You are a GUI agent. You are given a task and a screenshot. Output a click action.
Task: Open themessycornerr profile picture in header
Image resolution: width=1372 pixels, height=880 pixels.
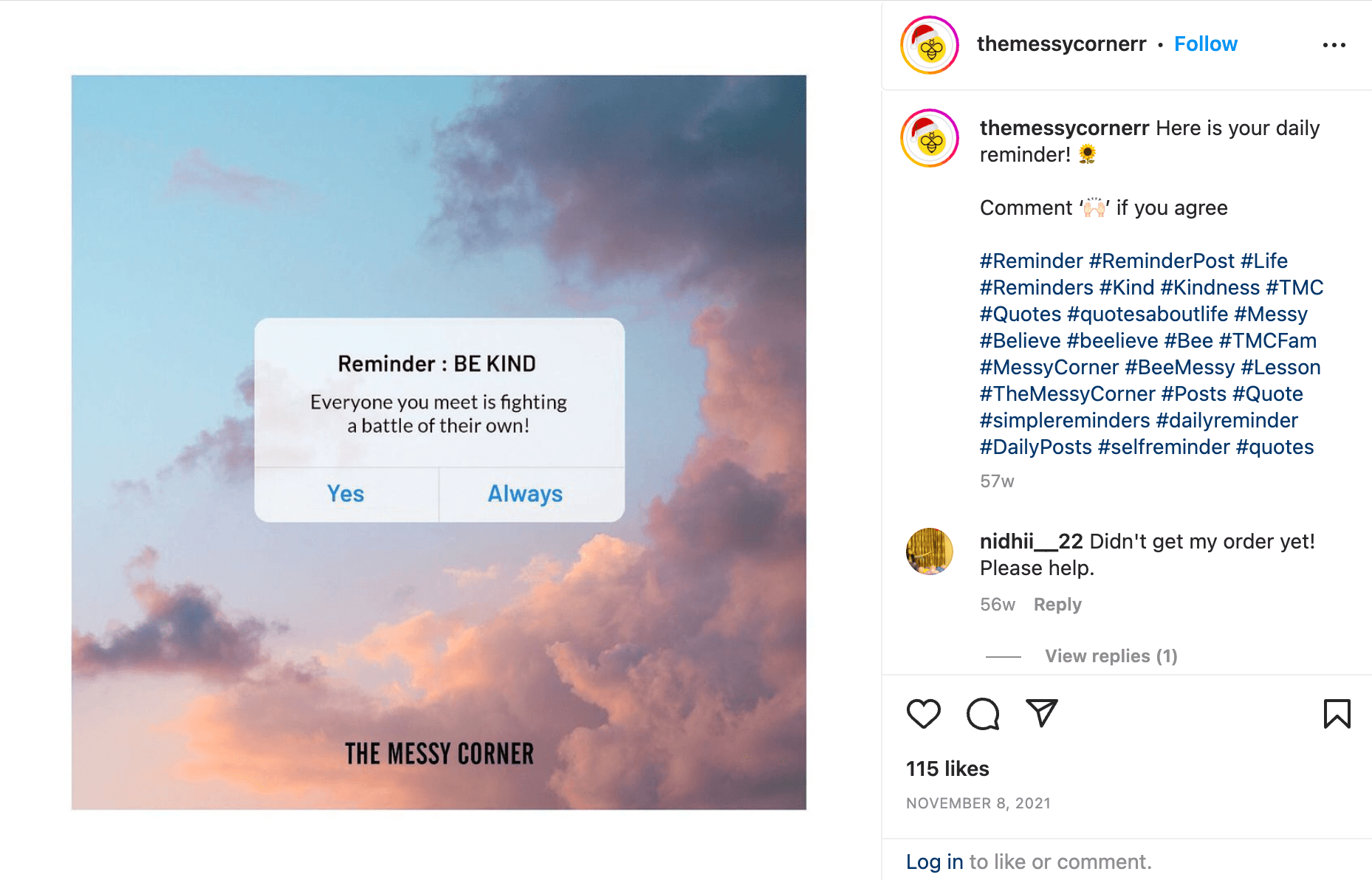[930, 45]
